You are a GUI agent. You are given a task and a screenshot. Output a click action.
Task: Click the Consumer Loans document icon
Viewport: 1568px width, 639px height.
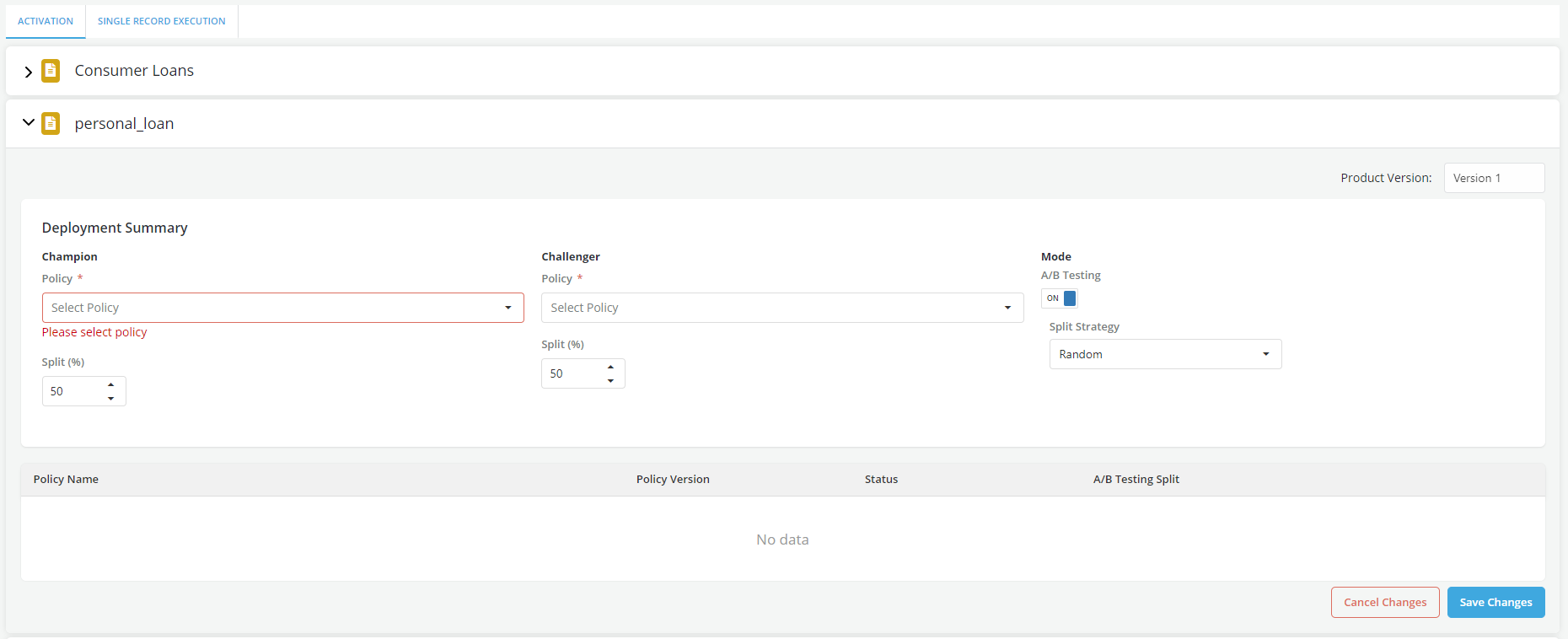coord(51,71)
